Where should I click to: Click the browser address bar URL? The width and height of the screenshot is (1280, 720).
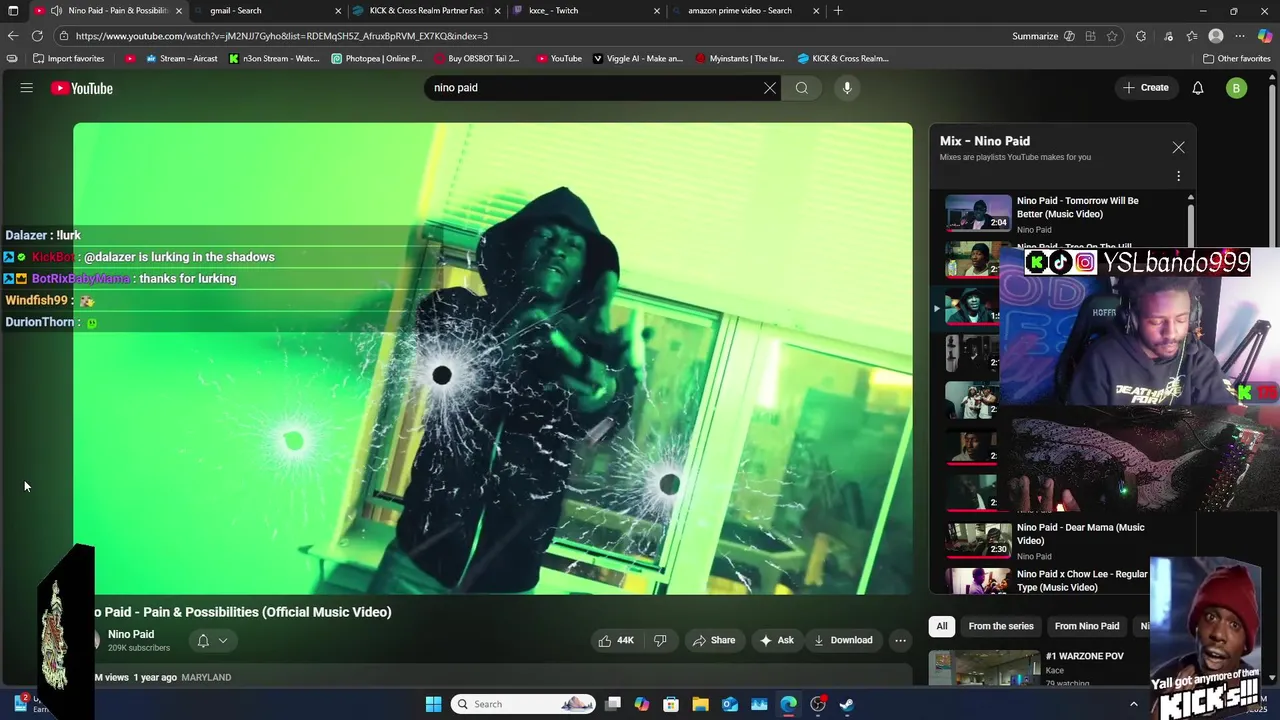pyautogui.click(x=282, y=36)
